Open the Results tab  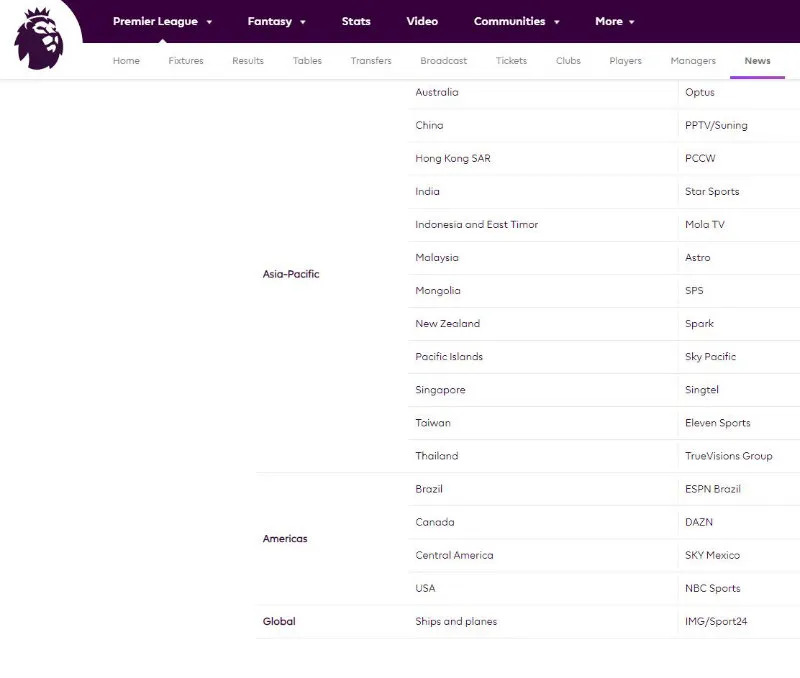point(247,60)
